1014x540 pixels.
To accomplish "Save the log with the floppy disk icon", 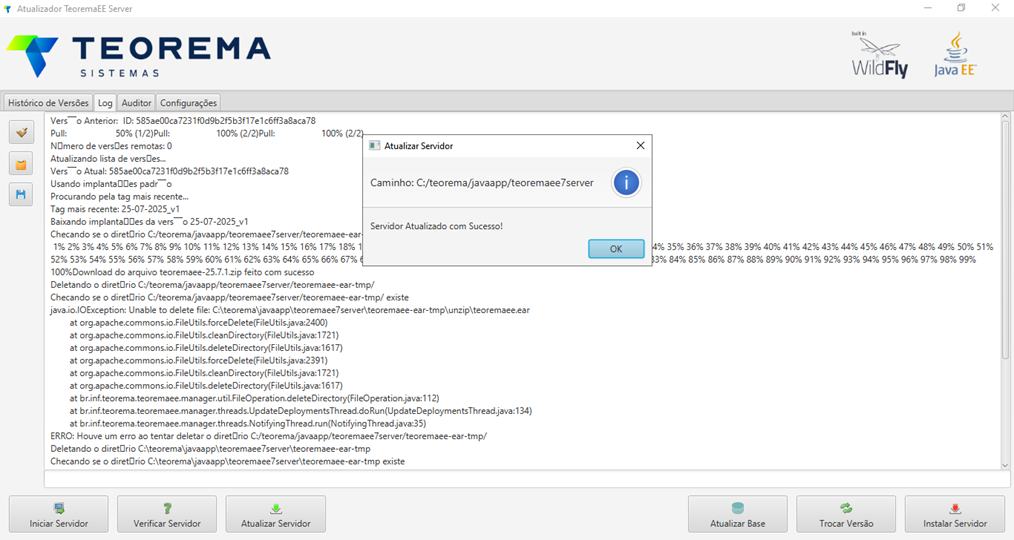I will (x=21, y=195).
